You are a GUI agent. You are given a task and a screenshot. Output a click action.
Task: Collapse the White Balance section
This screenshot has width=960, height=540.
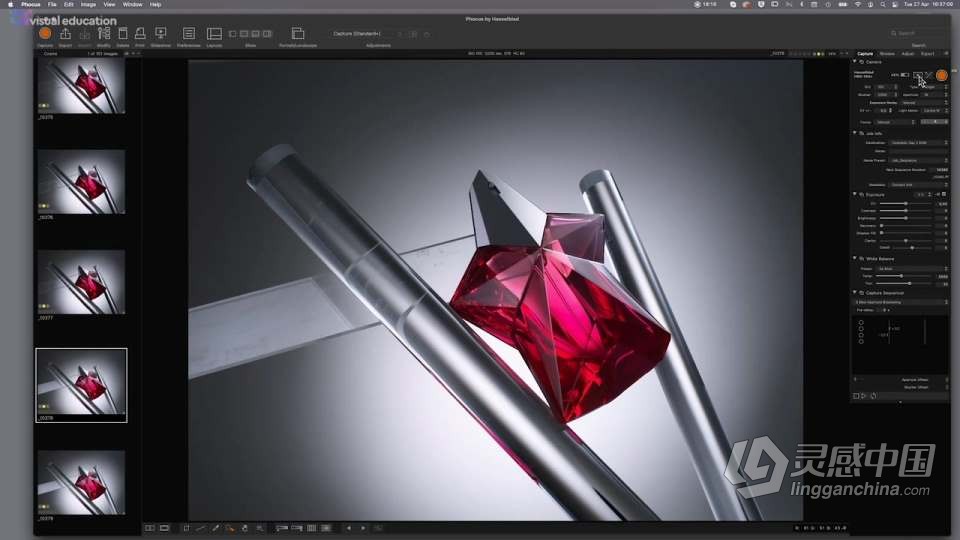click(855, 258)
